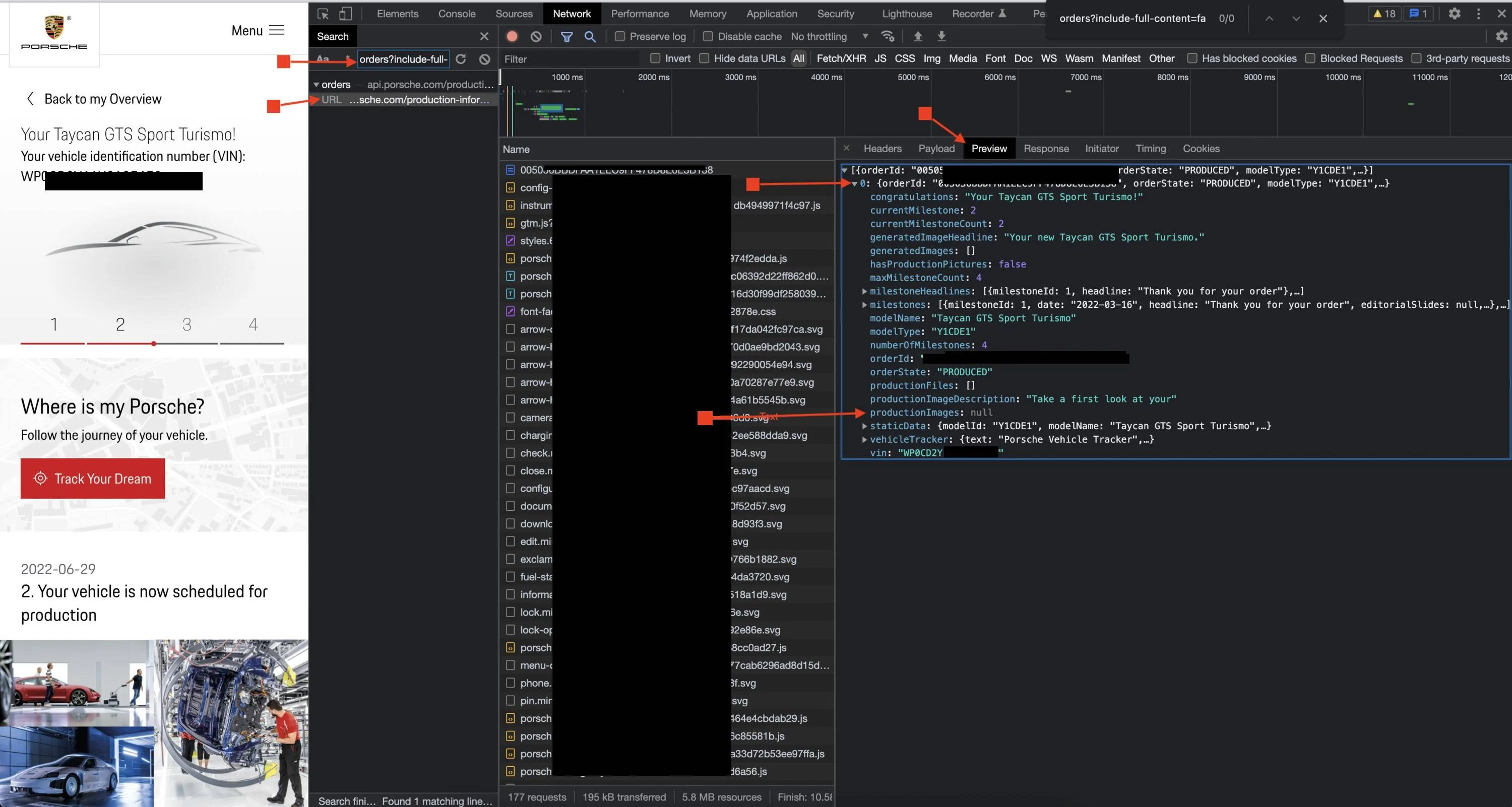Screen dimensions: 1512x807
Task: Open DevTools more options menu
Action: click(1478, 14)
